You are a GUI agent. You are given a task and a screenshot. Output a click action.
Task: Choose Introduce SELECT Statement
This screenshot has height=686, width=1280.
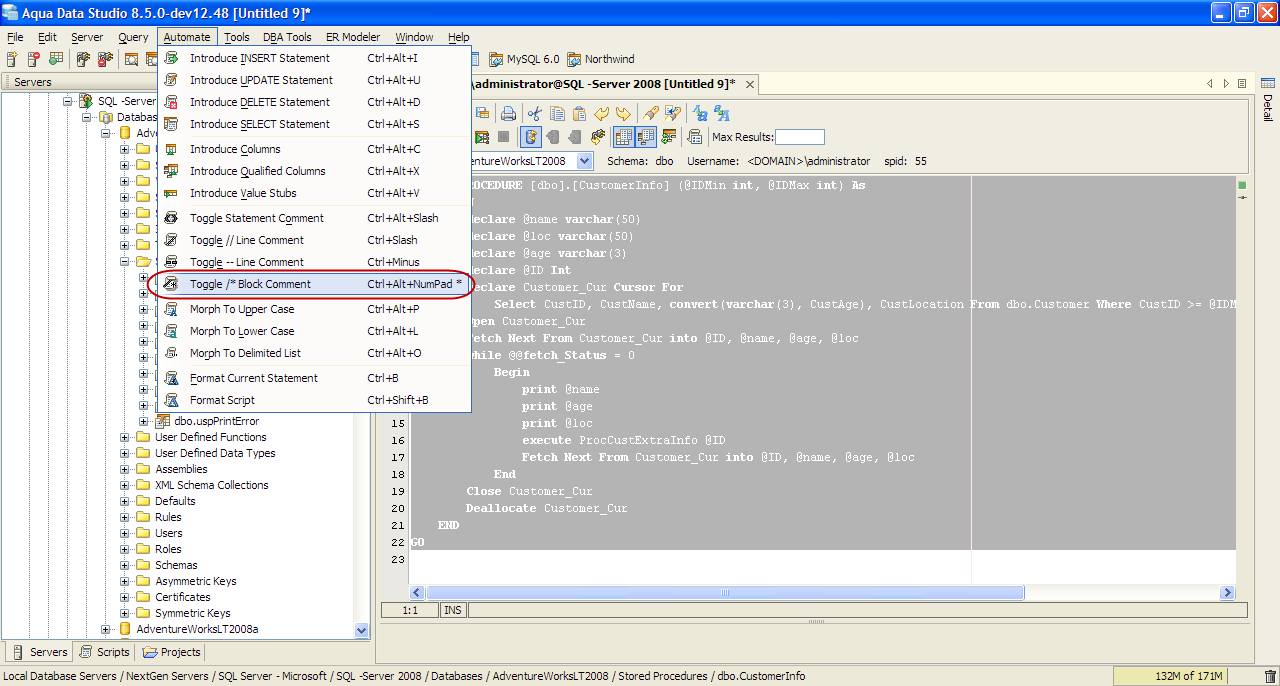point(315,124)
